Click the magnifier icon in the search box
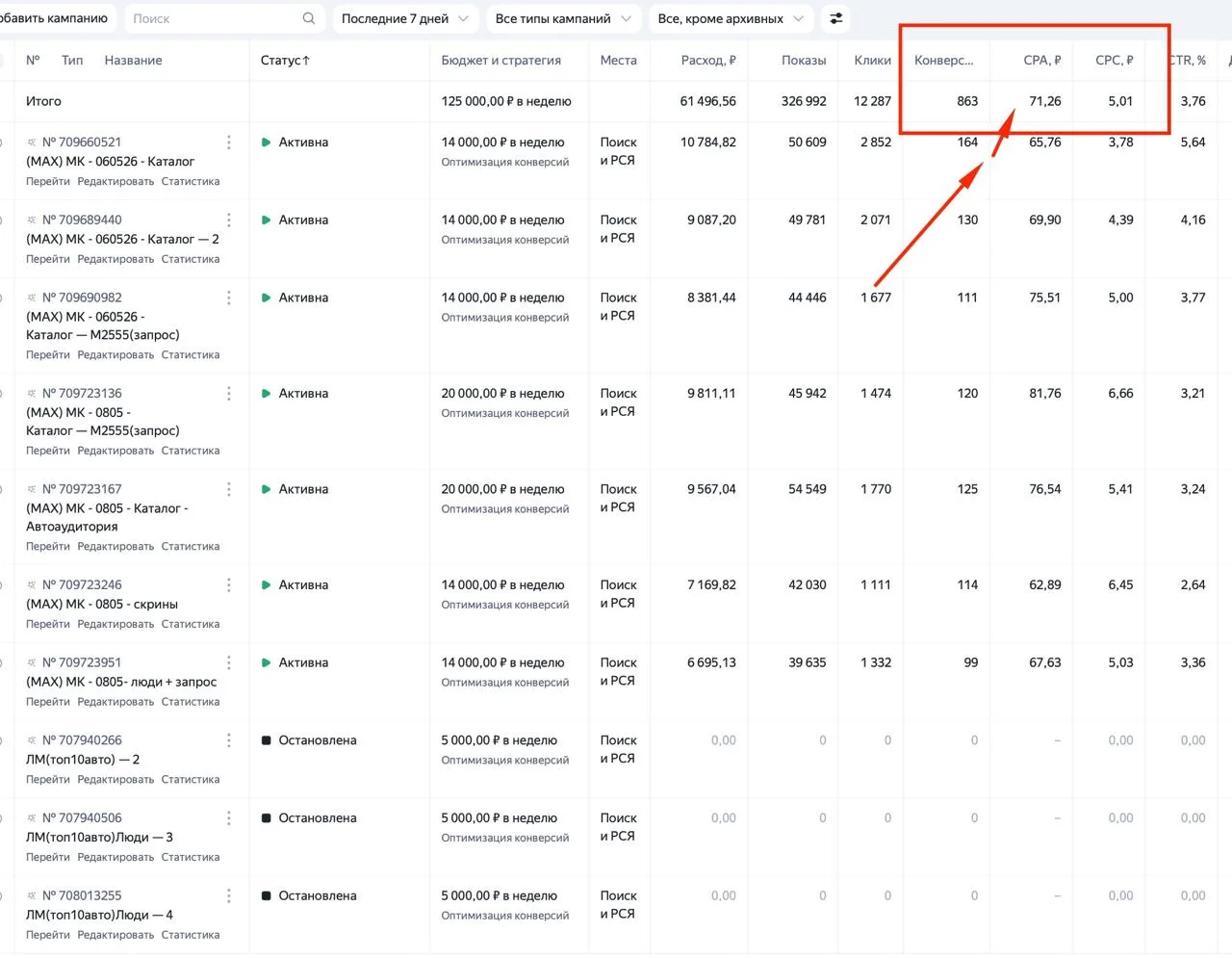 pyautogui.click(x=308, y=18)
